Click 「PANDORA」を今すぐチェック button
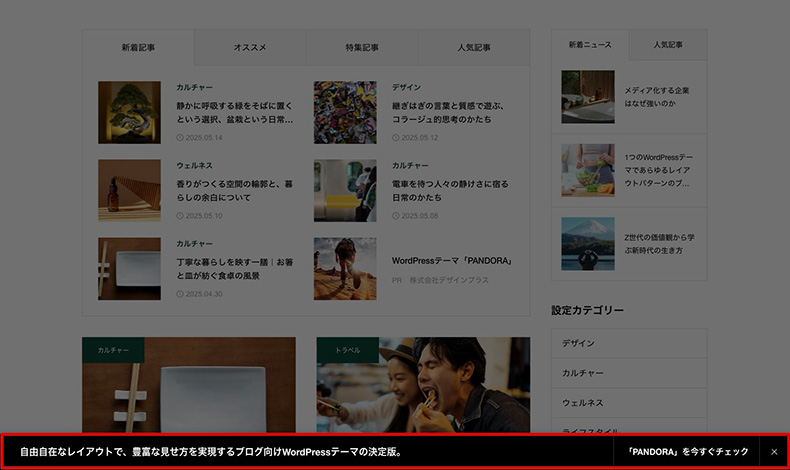 tap(687, 452)
